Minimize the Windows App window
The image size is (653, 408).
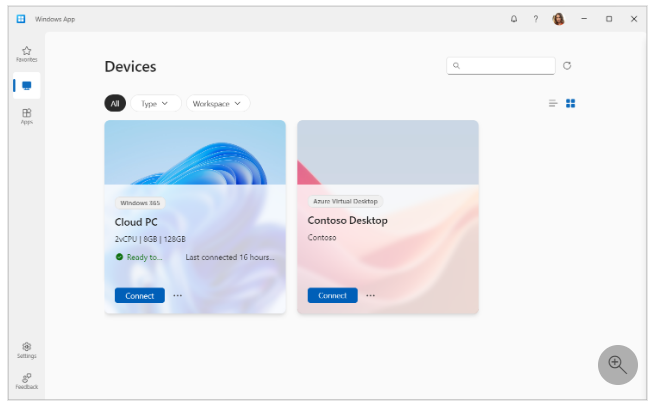point(584,19)
